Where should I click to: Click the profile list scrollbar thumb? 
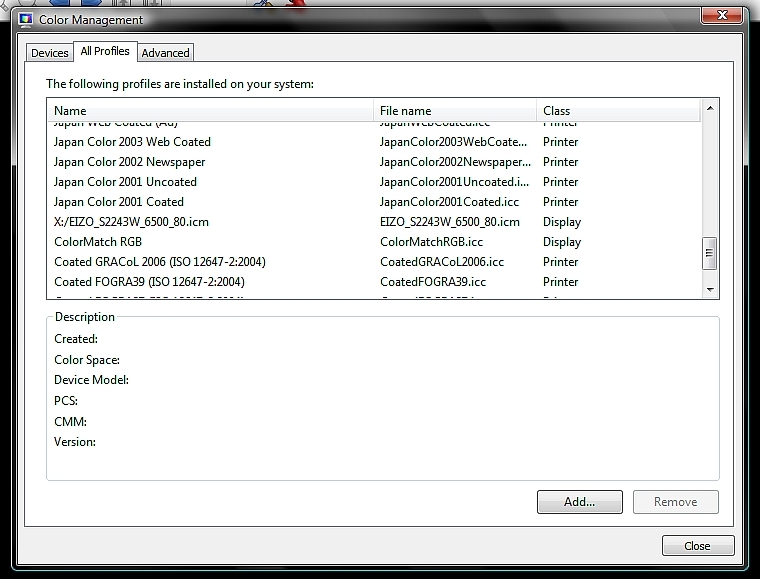pos(710,253)
